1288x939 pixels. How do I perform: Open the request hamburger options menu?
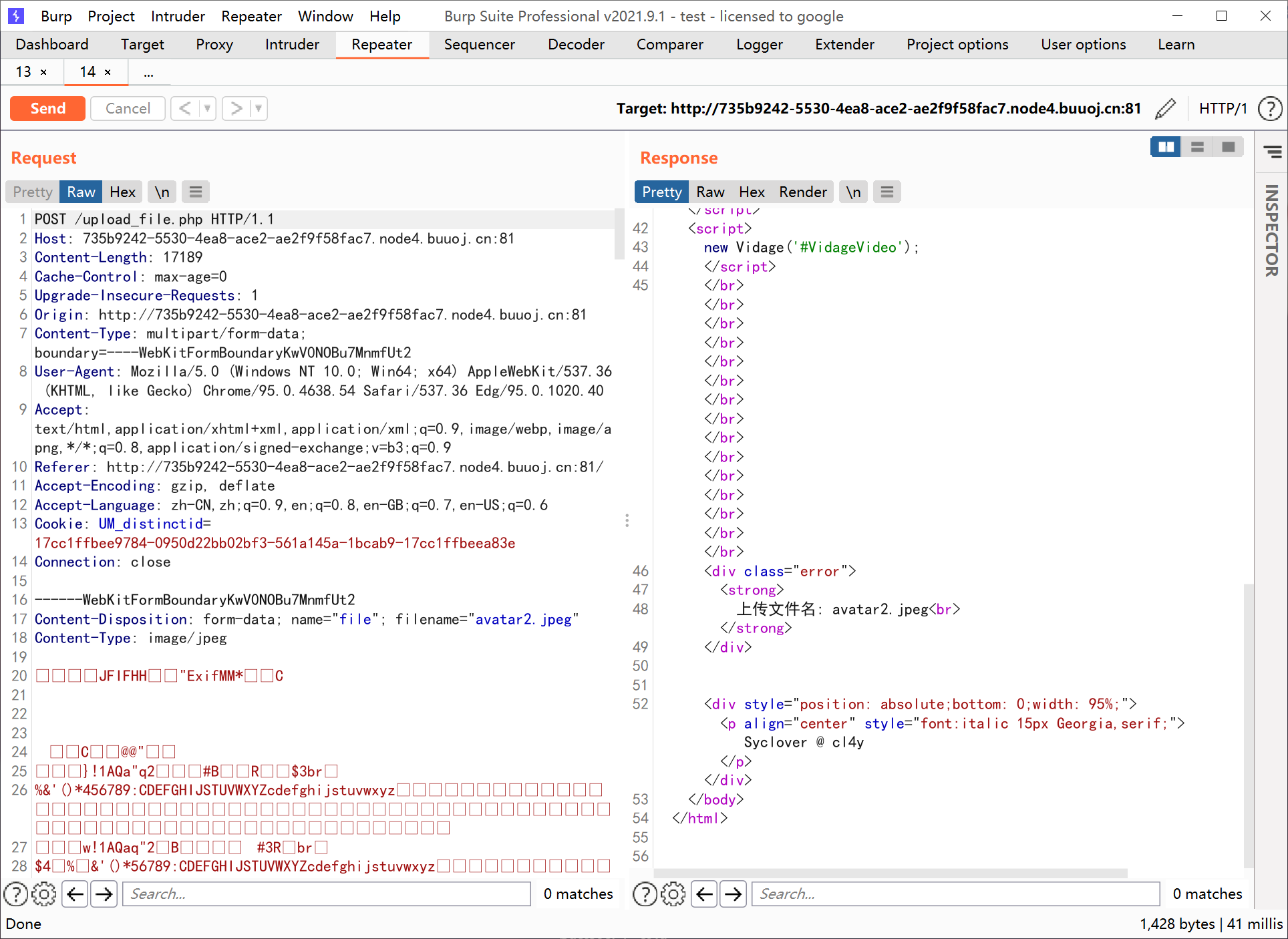coord(195,192)
